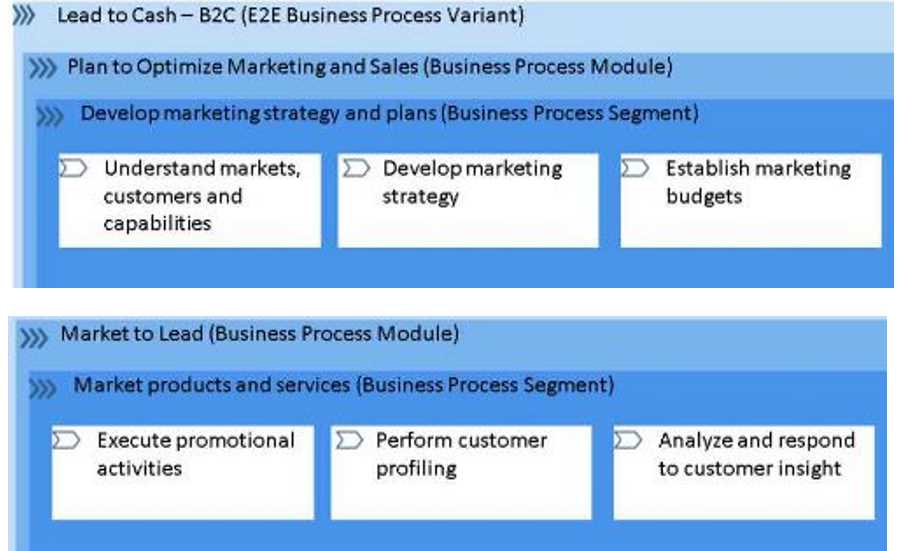Select the Lead to Cash – B2C header text
The image size is (902, 551).
pos(291,16)
